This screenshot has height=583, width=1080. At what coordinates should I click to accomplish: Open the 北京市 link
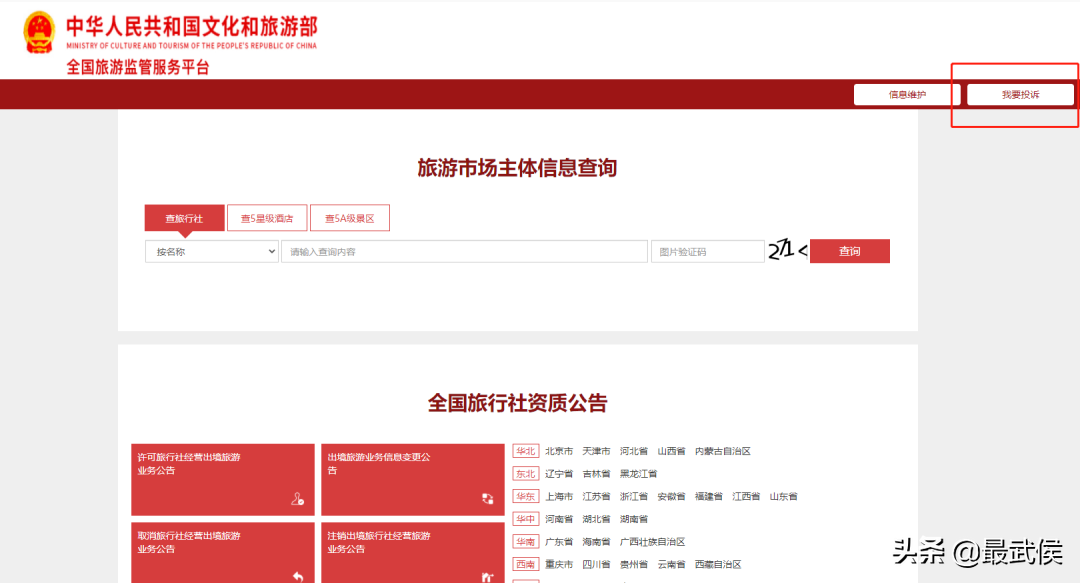point(559,451)
